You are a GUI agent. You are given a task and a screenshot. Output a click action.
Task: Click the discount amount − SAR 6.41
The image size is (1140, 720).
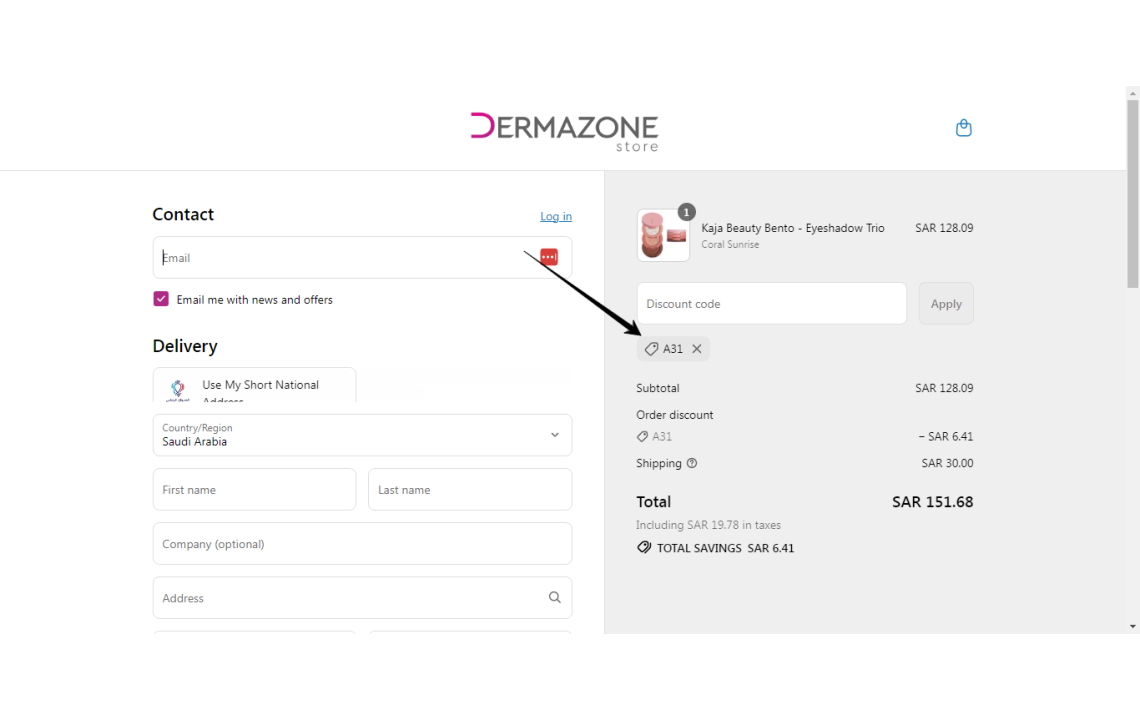(x=945, y=436)
